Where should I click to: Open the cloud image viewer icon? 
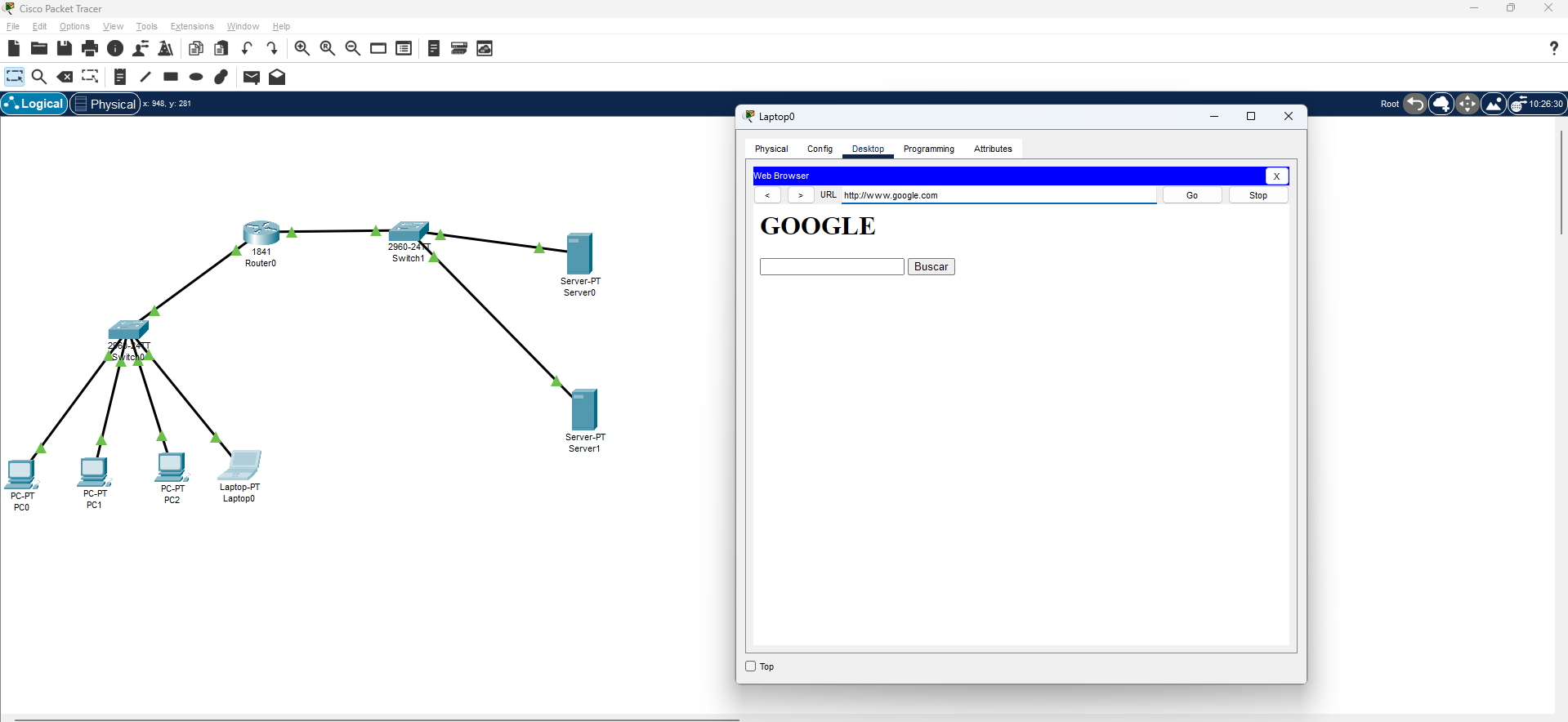pos(485,48)
